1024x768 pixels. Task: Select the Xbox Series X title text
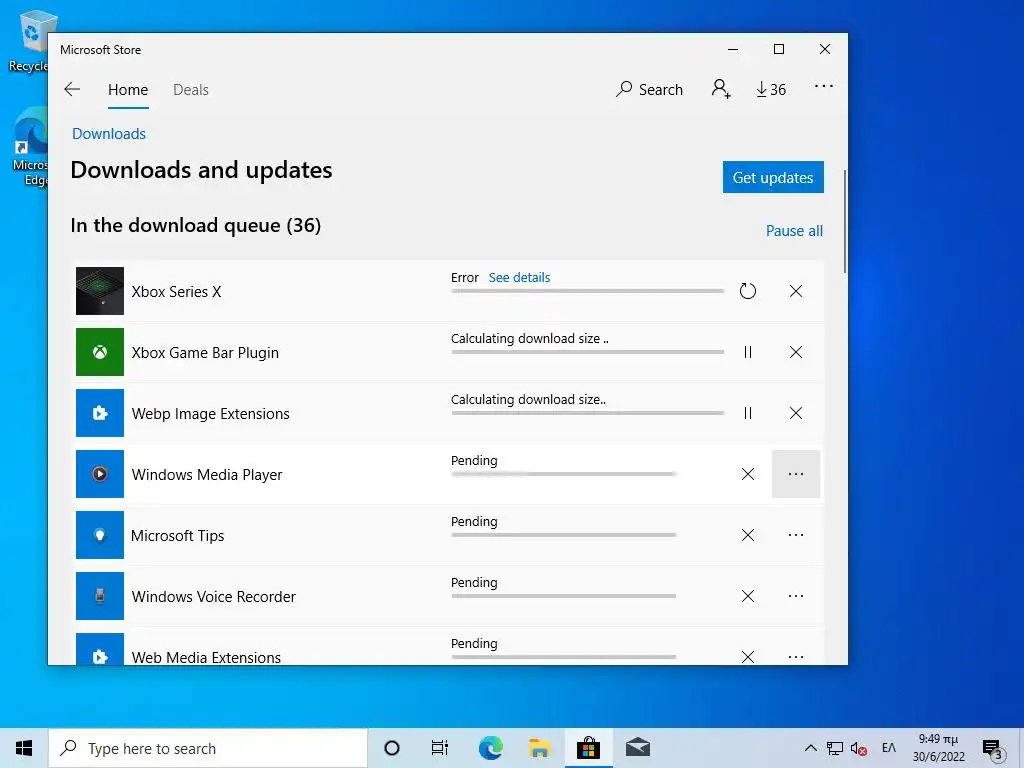[x=176, y=292]
